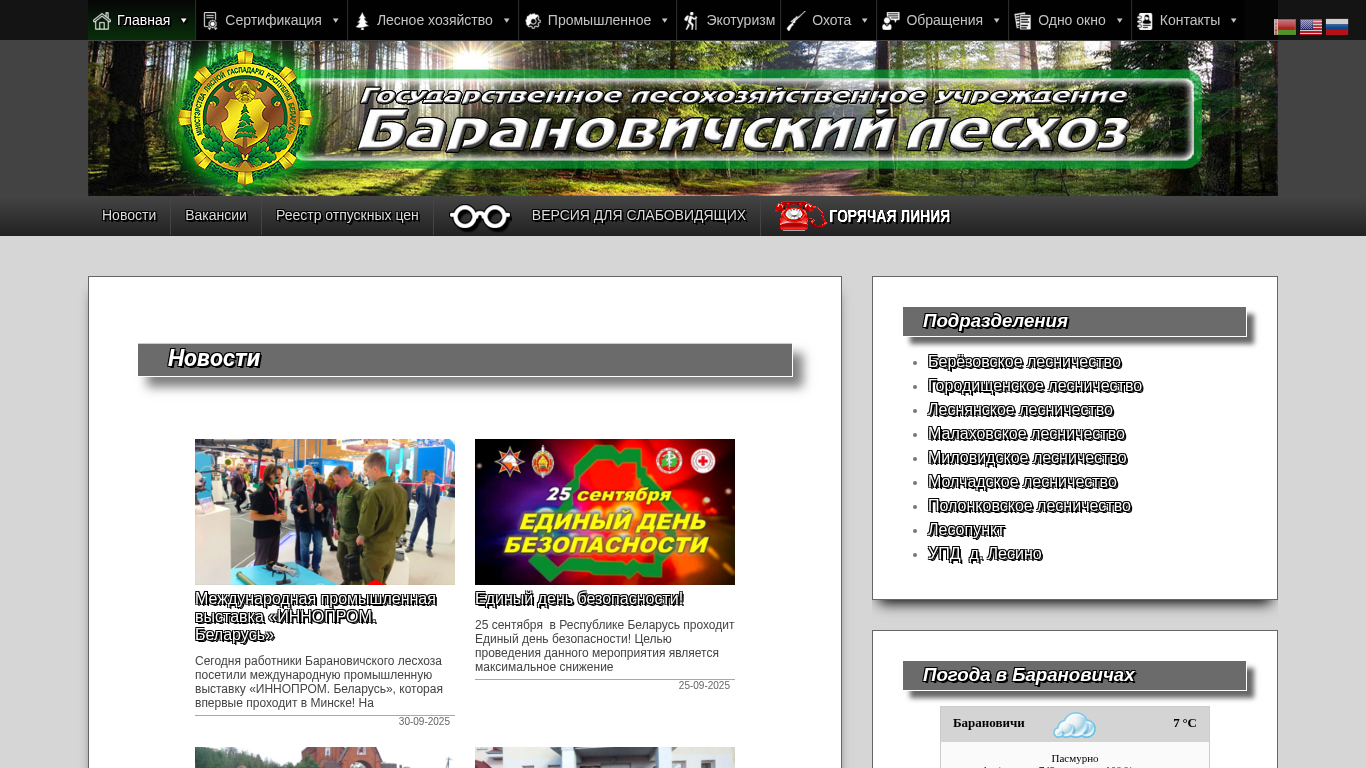The width and height of the screenshot is (1366, 768).
Task: Open the Вакансии menu item
Action: pyautogui.click(x=216, y=215)
